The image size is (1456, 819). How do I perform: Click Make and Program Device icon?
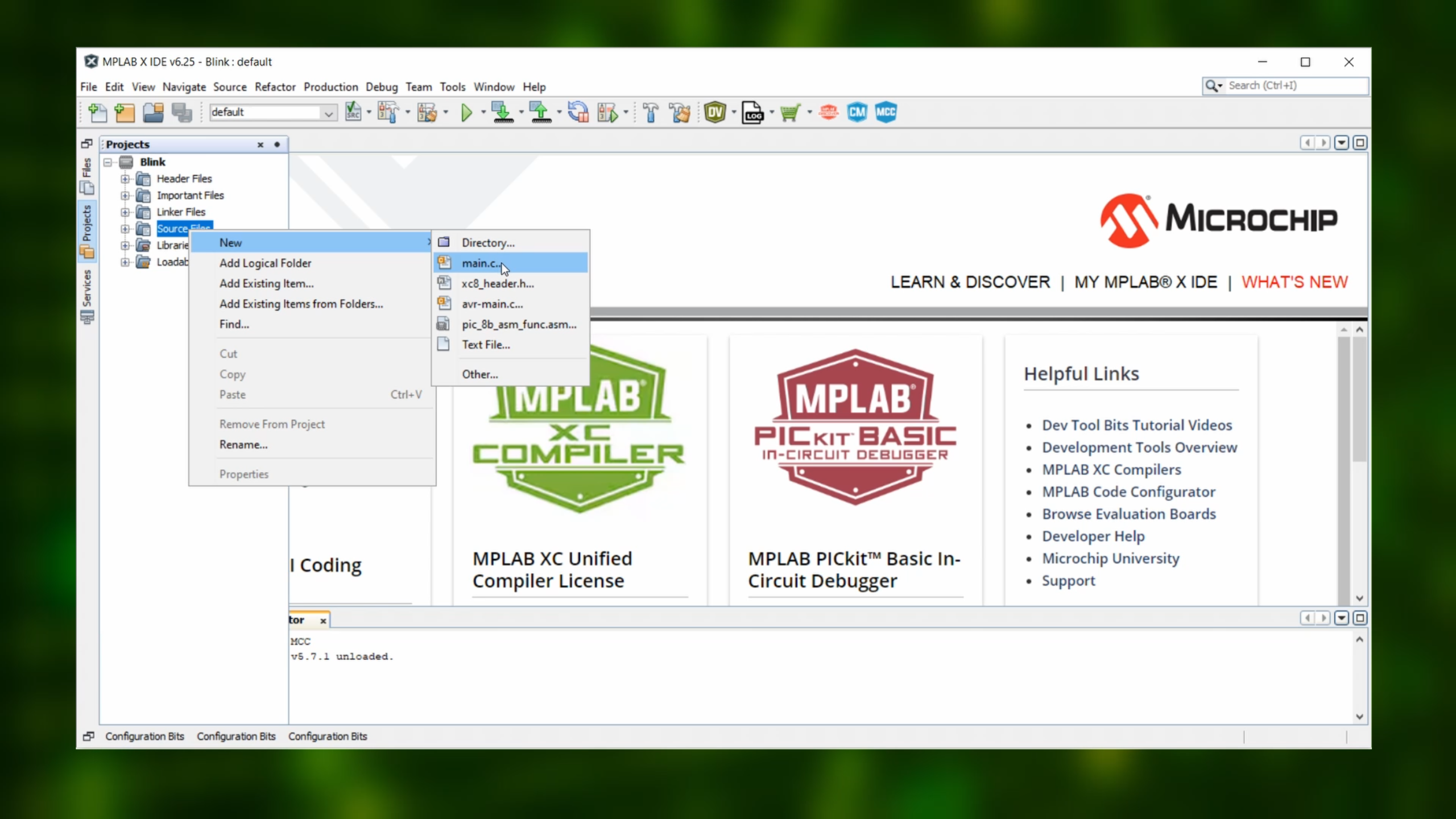502,113
